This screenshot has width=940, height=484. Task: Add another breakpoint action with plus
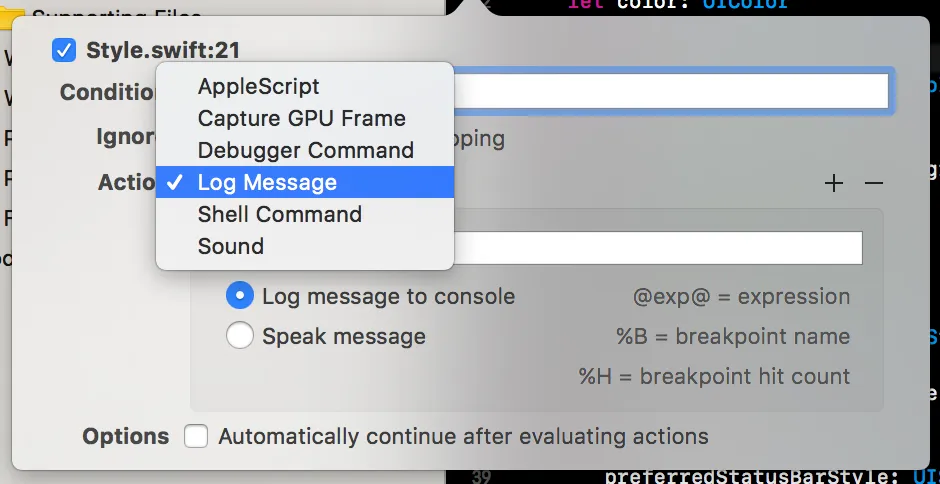point(834,183)
